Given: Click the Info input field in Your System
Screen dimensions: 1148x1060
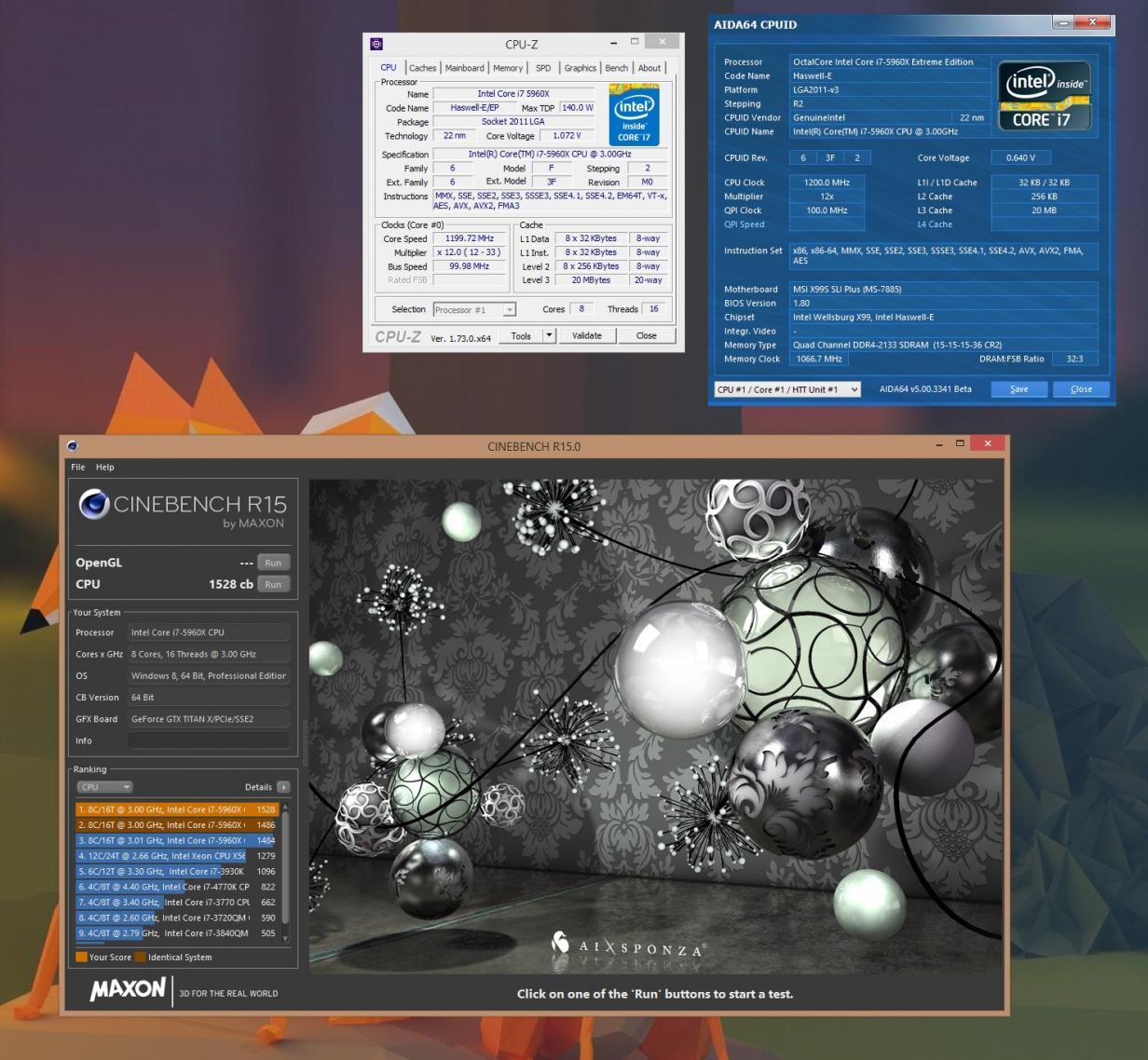Looking at the screenshot, I should (209, 741).
